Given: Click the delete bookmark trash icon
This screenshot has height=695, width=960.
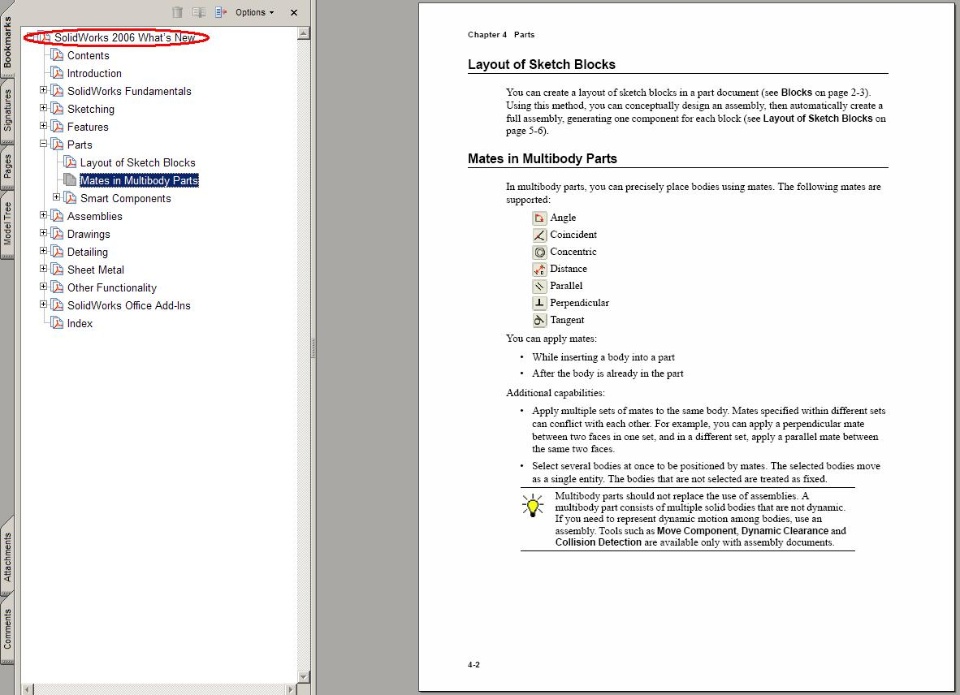Looking at the screenshot, I should click(178, 12).
